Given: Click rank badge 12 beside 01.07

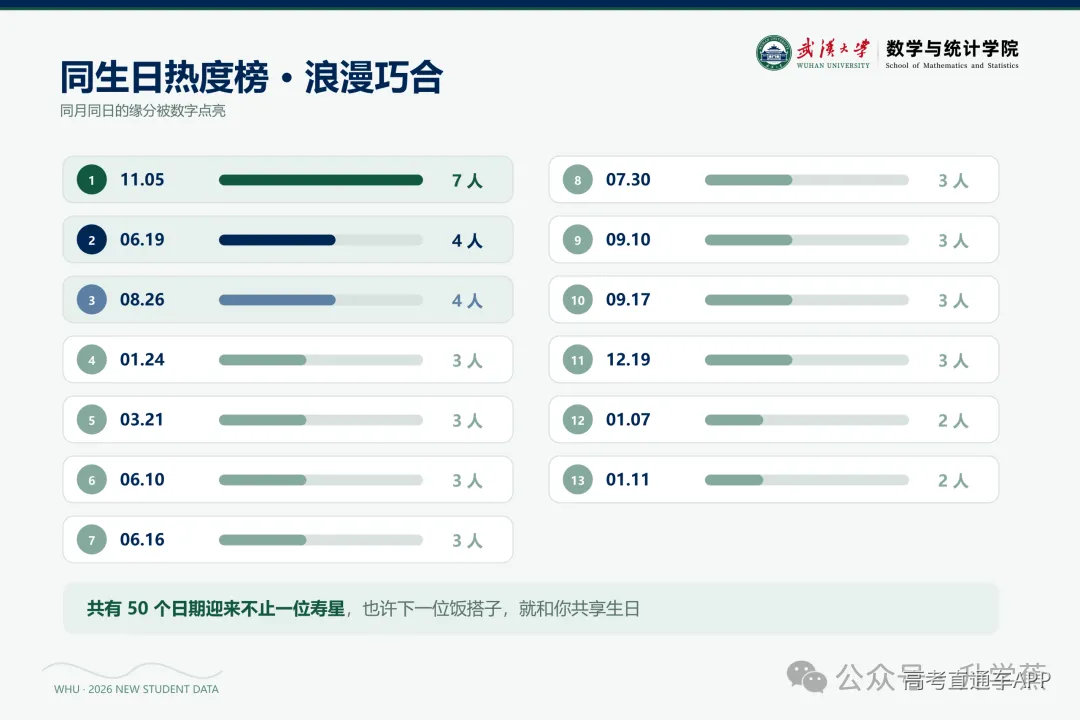Looking at the screenshot, I should pos(577,420).
